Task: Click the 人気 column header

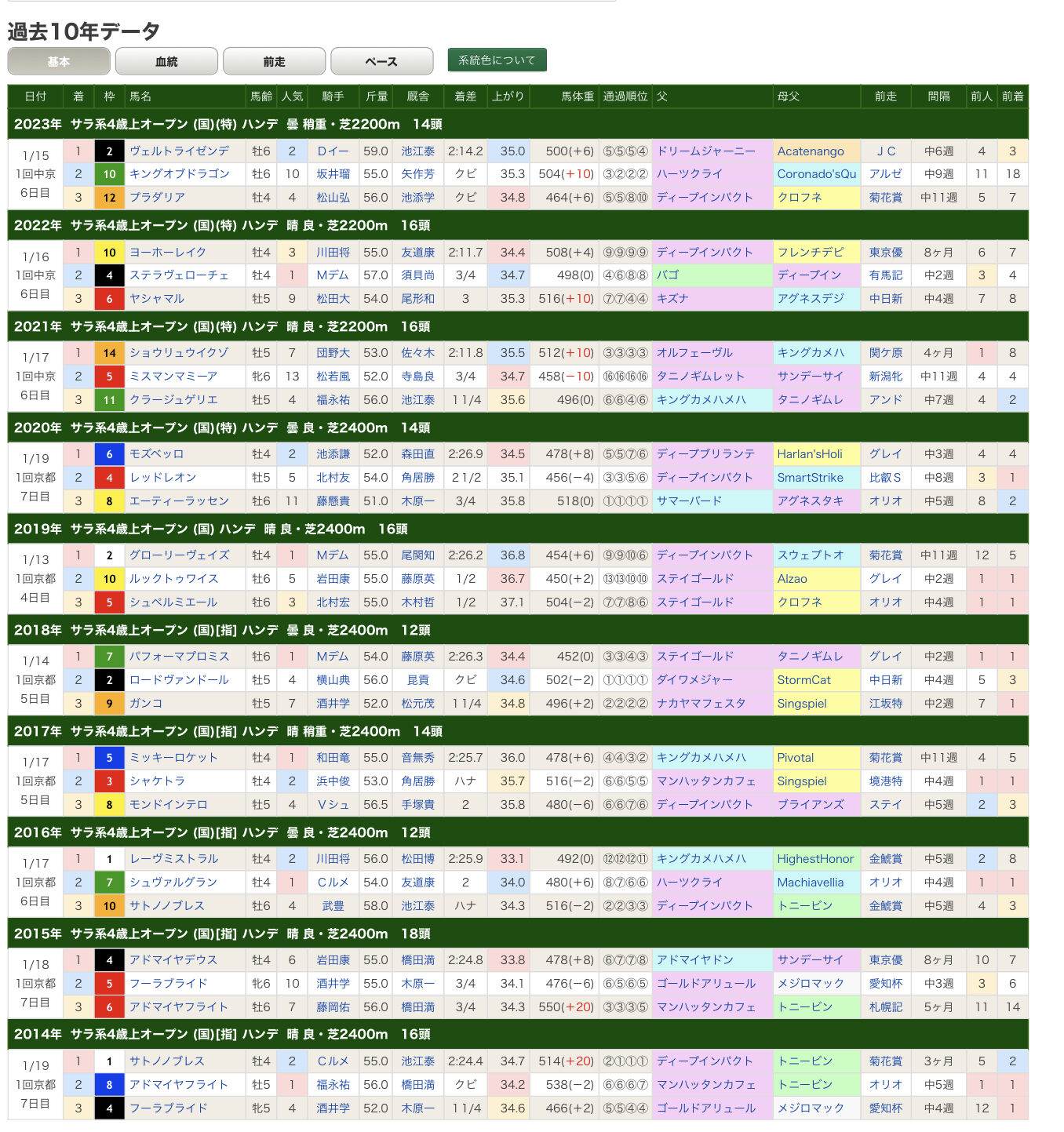Action: click(292, 96)
